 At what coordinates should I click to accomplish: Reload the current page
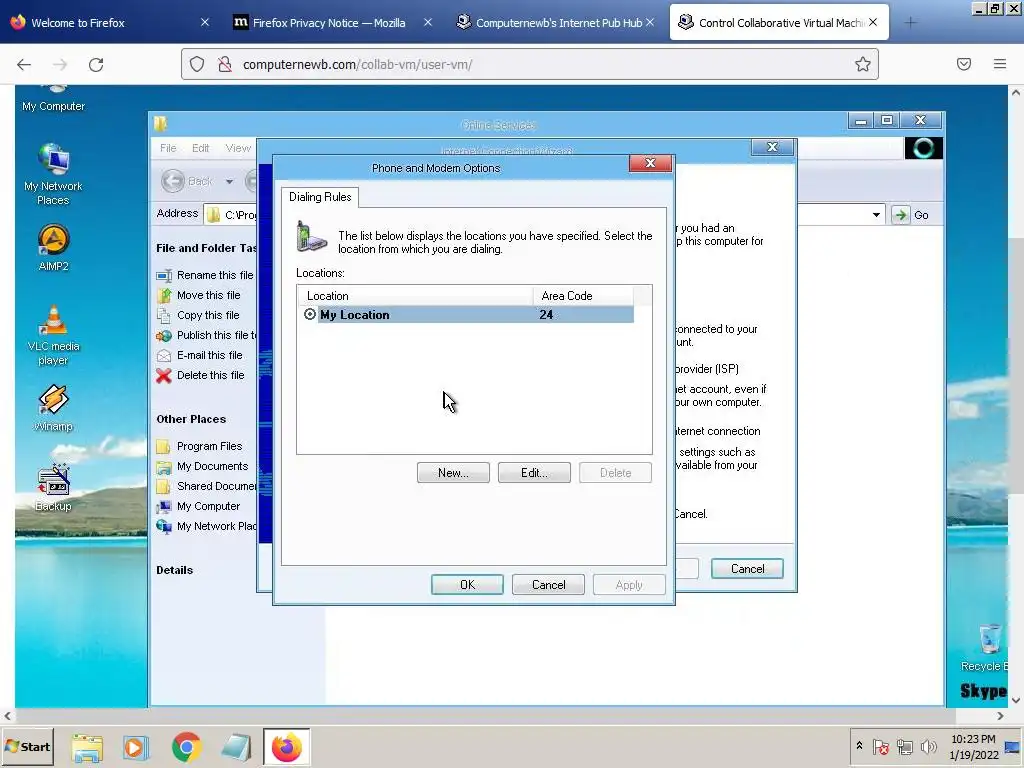click(x=96, y=64)
